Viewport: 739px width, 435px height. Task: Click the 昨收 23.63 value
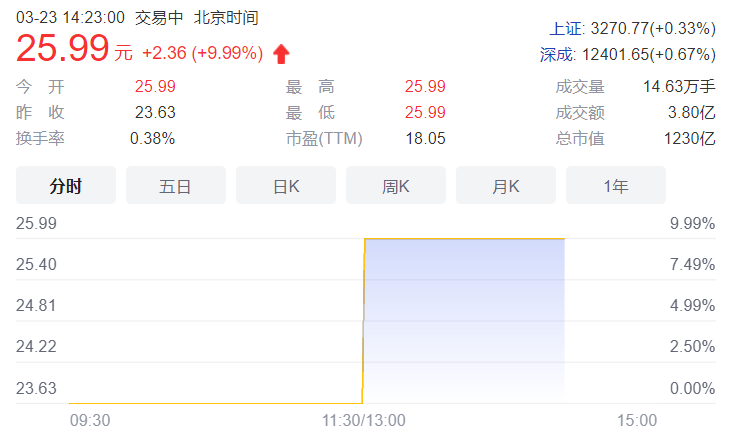[x=155, y=113]
